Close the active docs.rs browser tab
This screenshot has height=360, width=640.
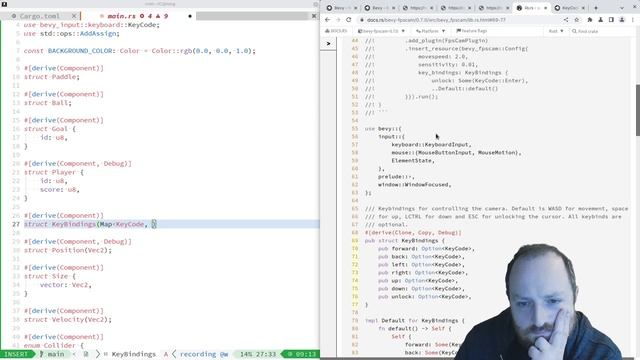pos(545,8)
